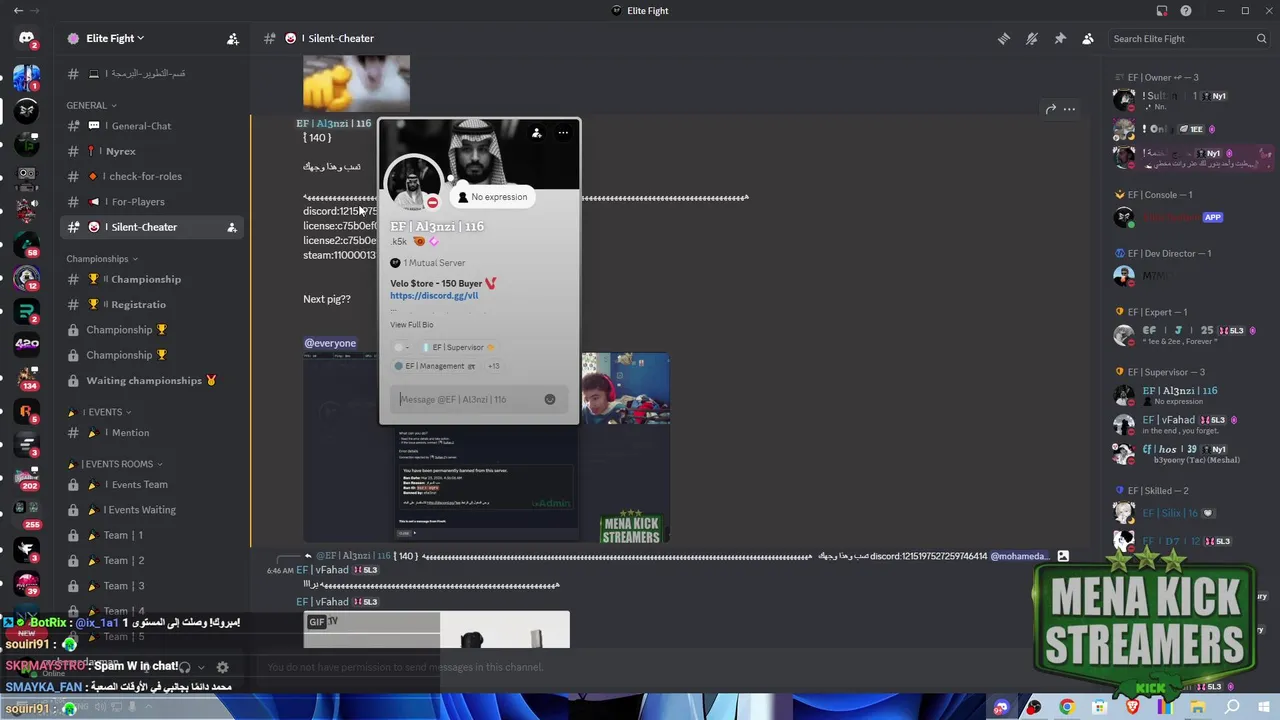Open Brave browser from the taskbar
The height and width of the screenshot is (720, 1280).
1132,707
